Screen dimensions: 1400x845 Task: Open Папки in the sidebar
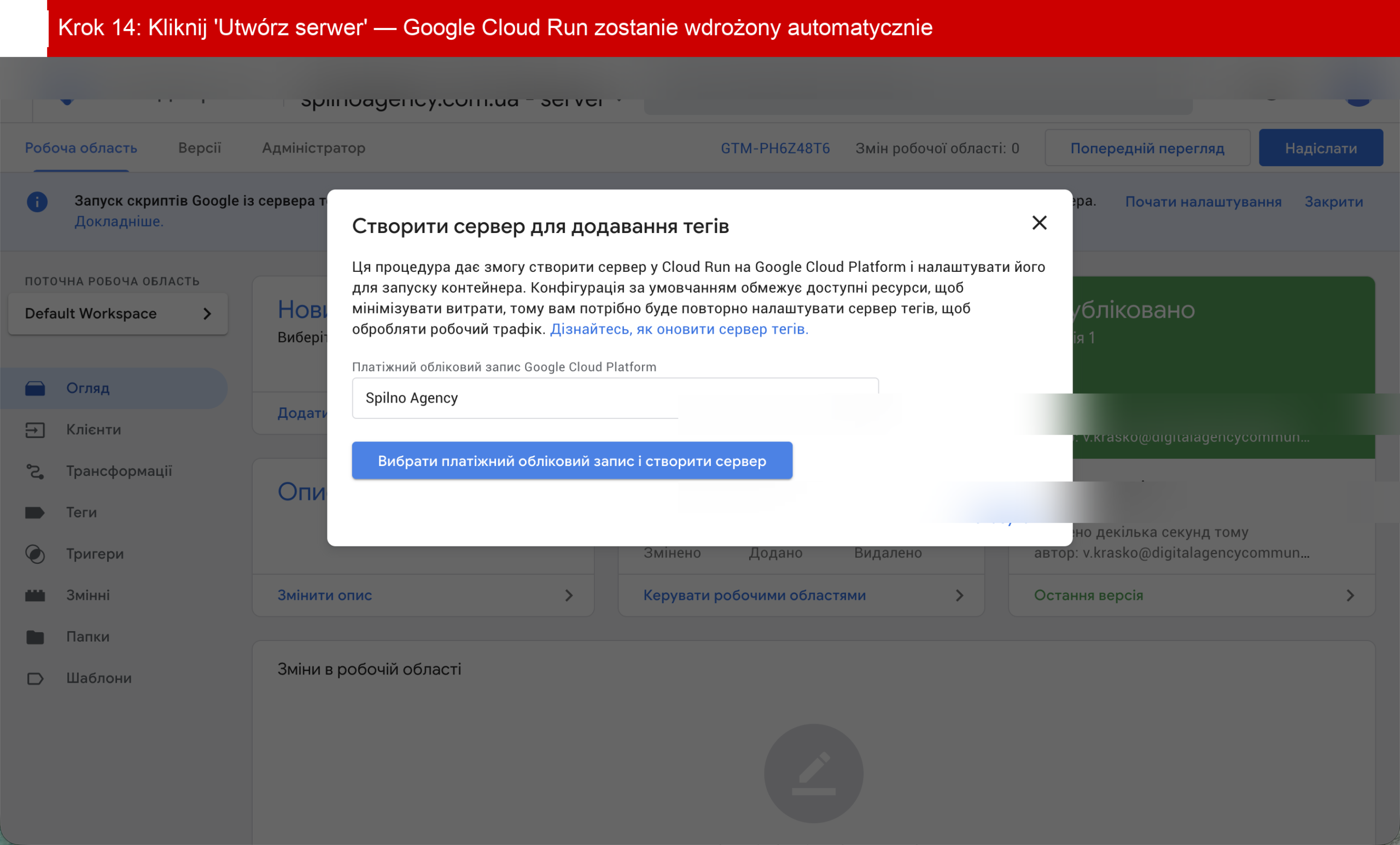tap(87, 637)
